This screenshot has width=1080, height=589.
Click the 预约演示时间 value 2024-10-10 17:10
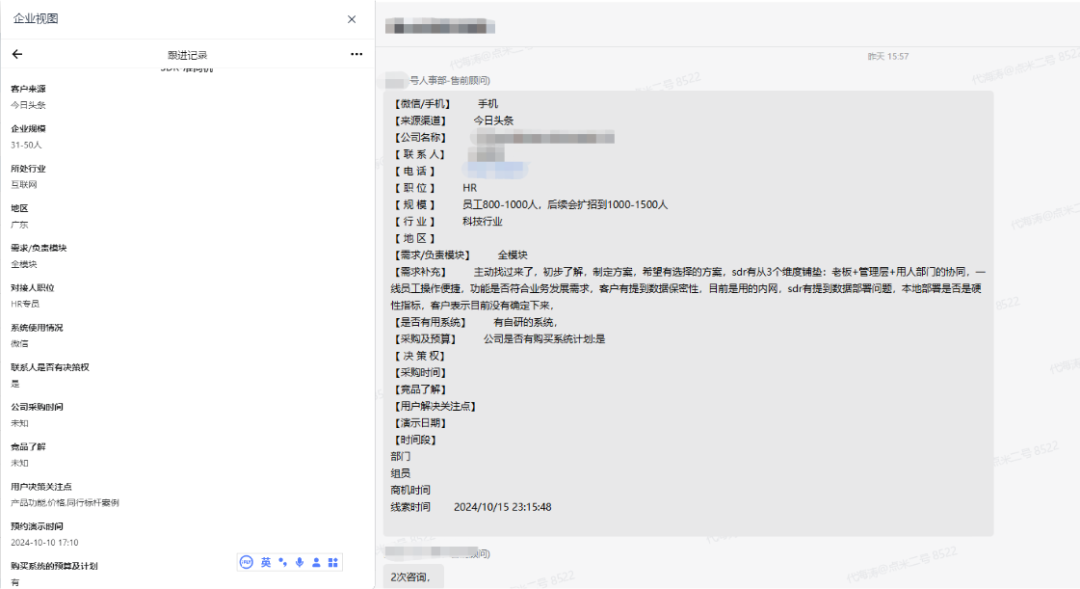point(44,542)
